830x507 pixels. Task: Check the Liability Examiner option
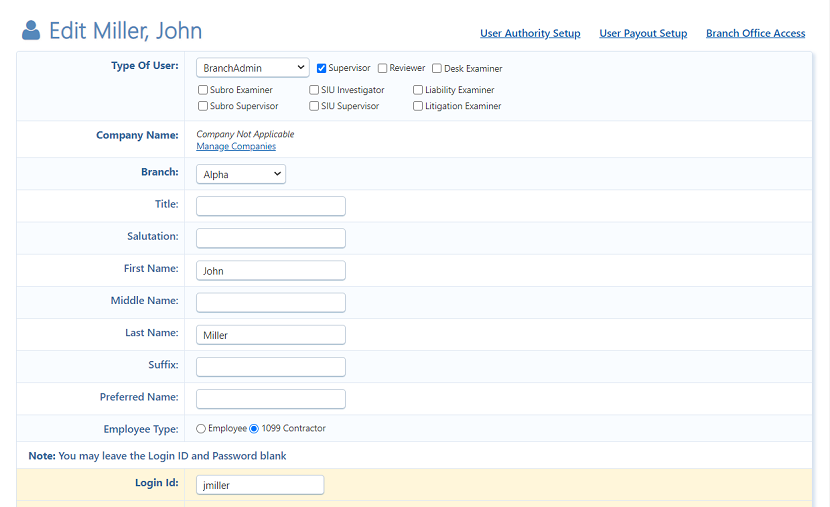click(418, 90)
